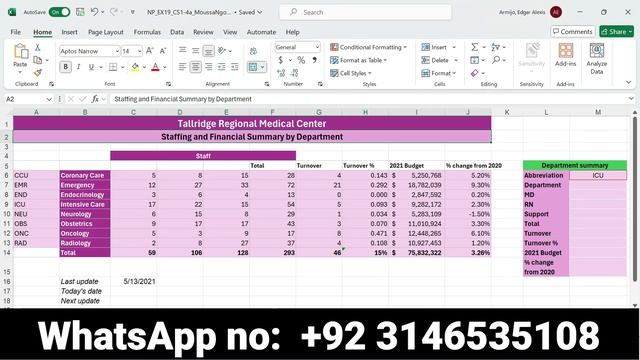Toggle Underline formatting
This screenshot has height=360, width=640.
(91, 67)
